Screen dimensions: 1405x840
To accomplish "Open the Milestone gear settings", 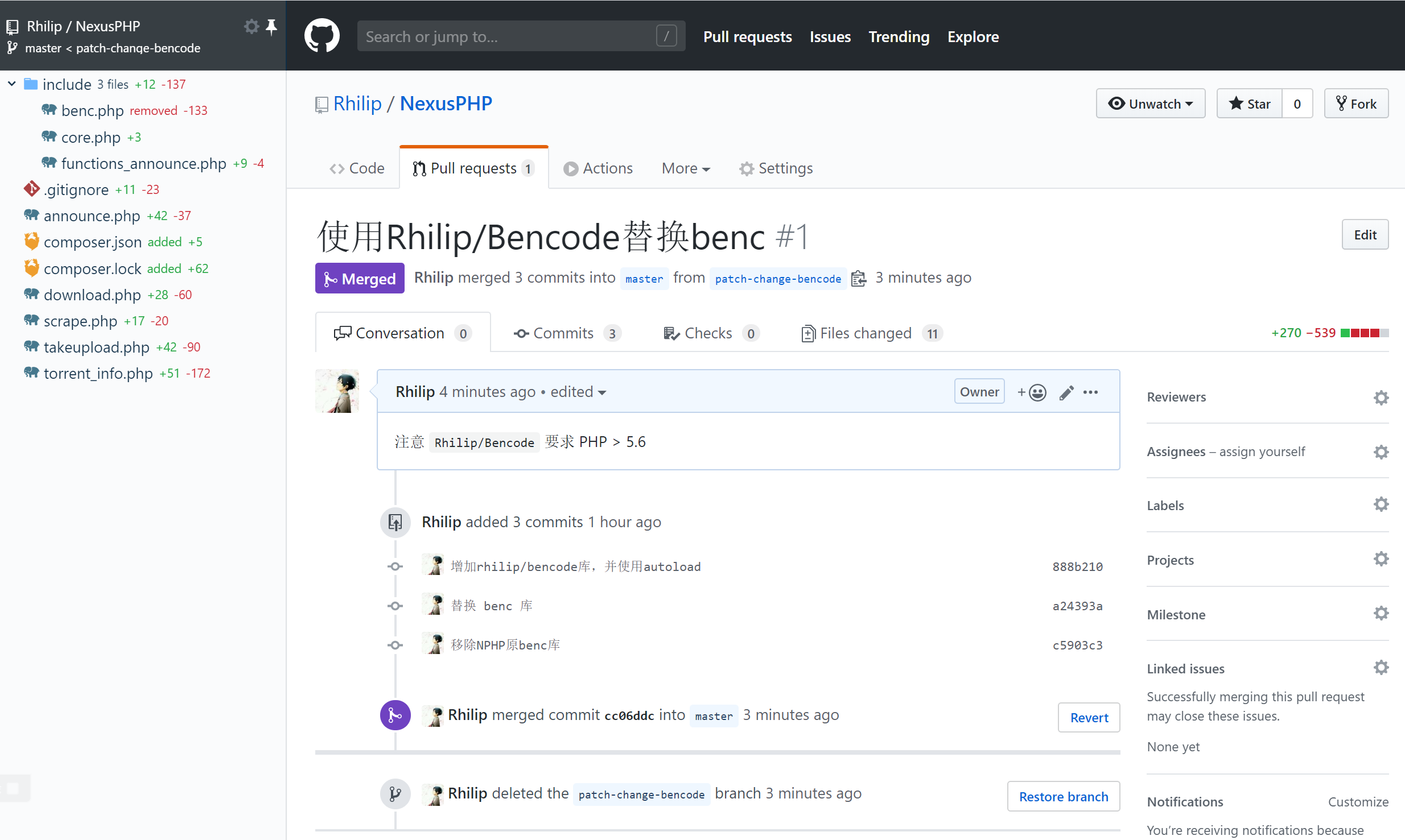I will click(x=1381, y=614).
